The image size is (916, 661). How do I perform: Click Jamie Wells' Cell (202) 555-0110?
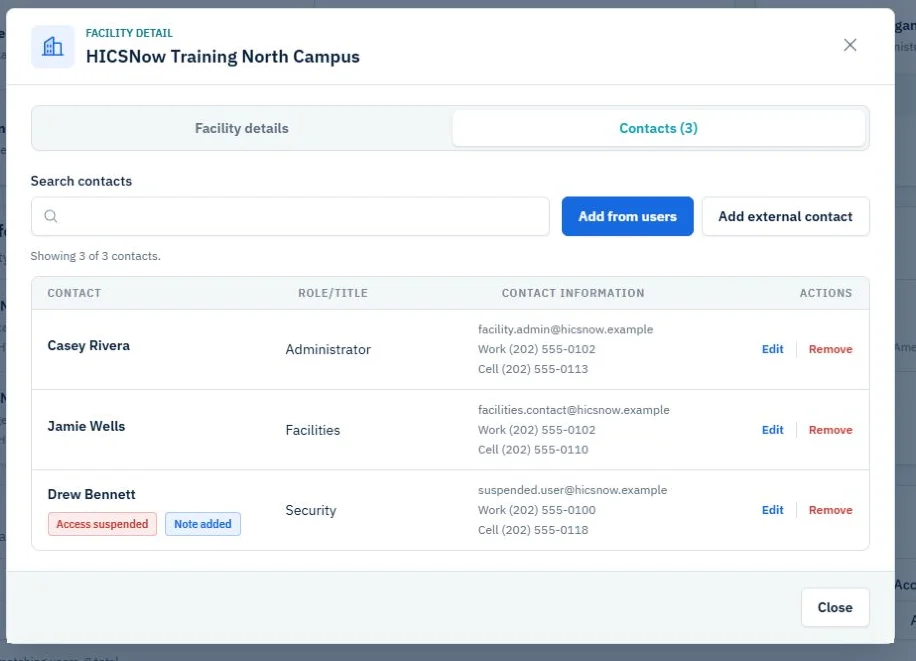coord(533,449)
